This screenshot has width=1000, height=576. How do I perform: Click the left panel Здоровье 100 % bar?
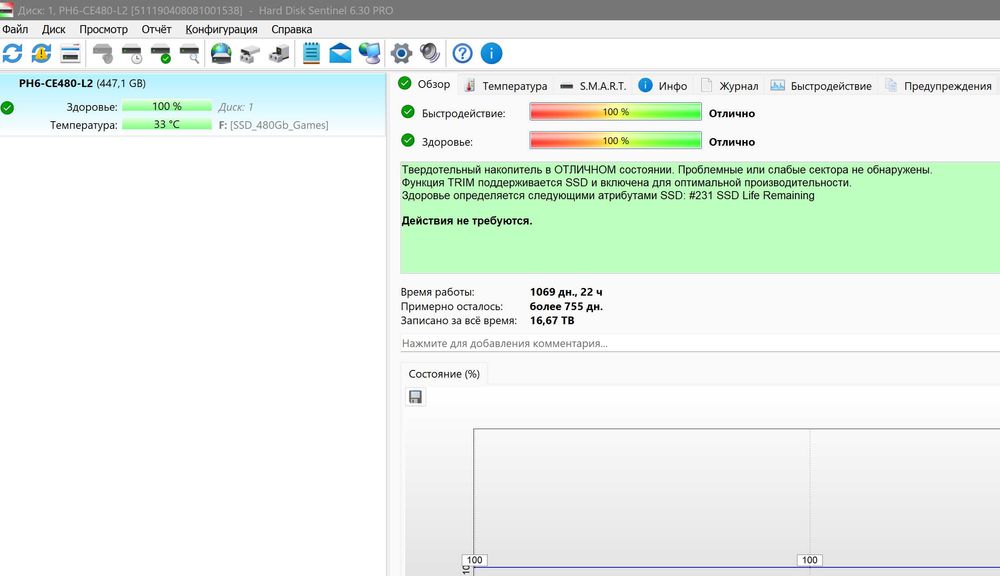[x=166, y=107]
